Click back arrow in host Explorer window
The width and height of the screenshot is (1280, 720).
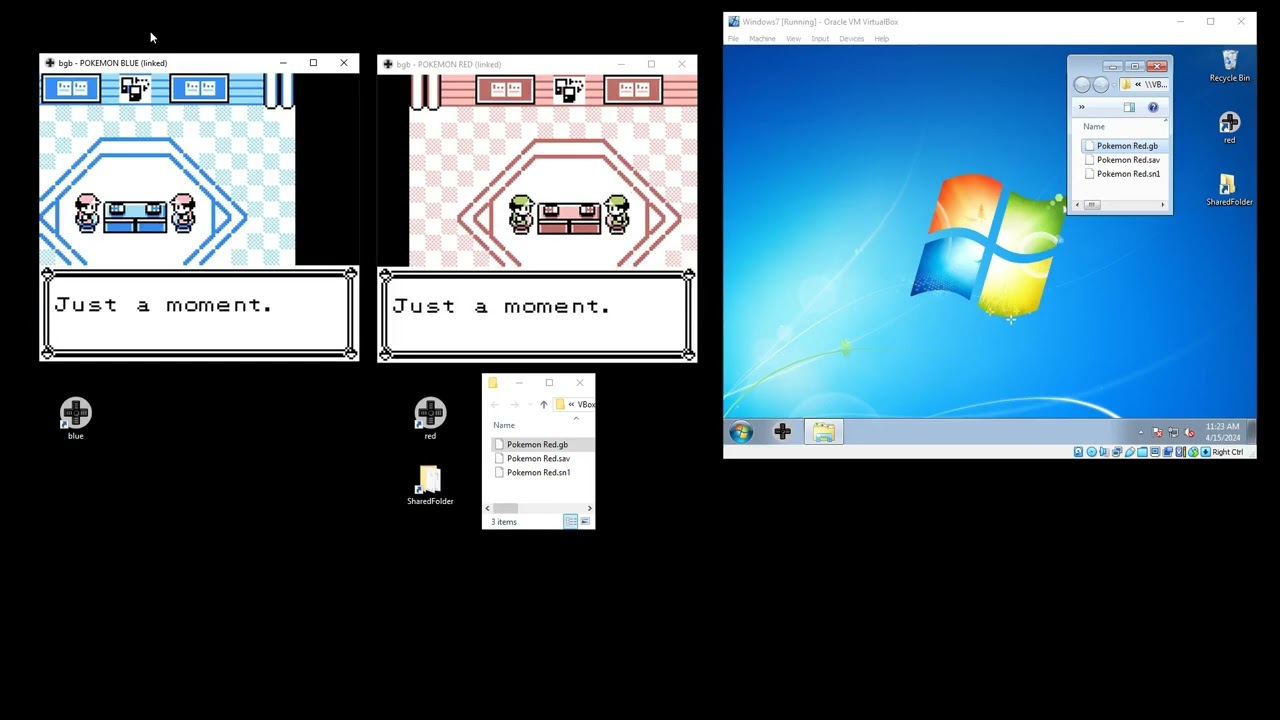pyautogui.click(x=495, y=404)
